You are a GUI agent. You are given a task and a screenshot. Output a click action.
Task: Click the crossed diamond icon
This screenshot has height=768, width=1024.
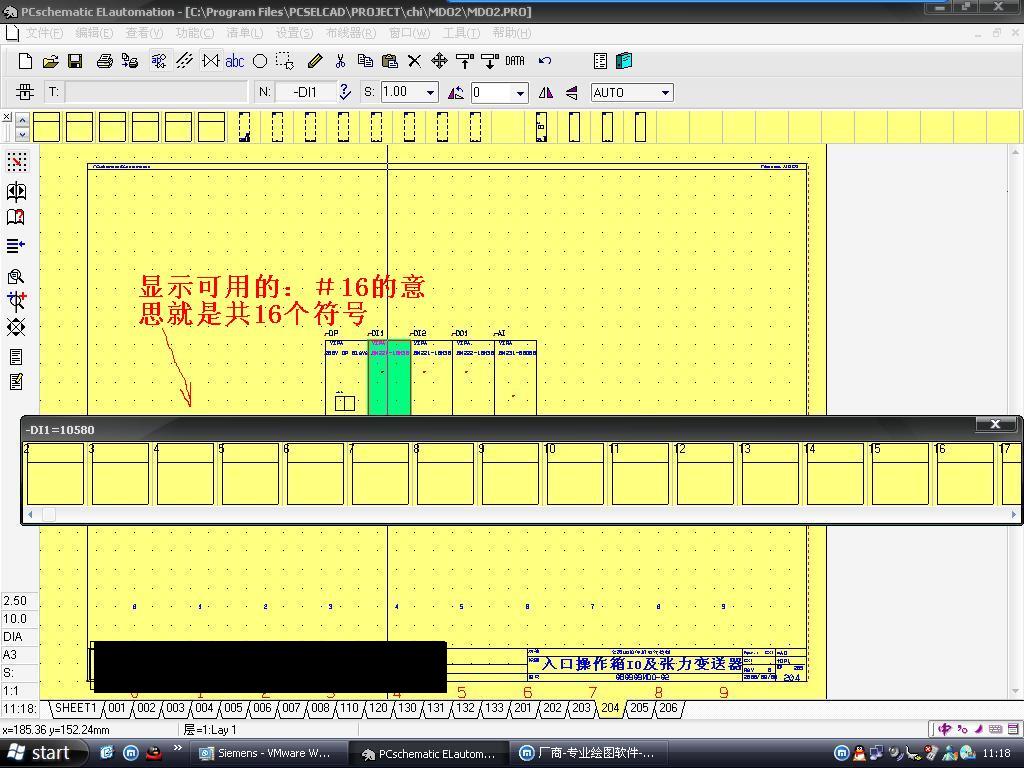pos(16,327)
